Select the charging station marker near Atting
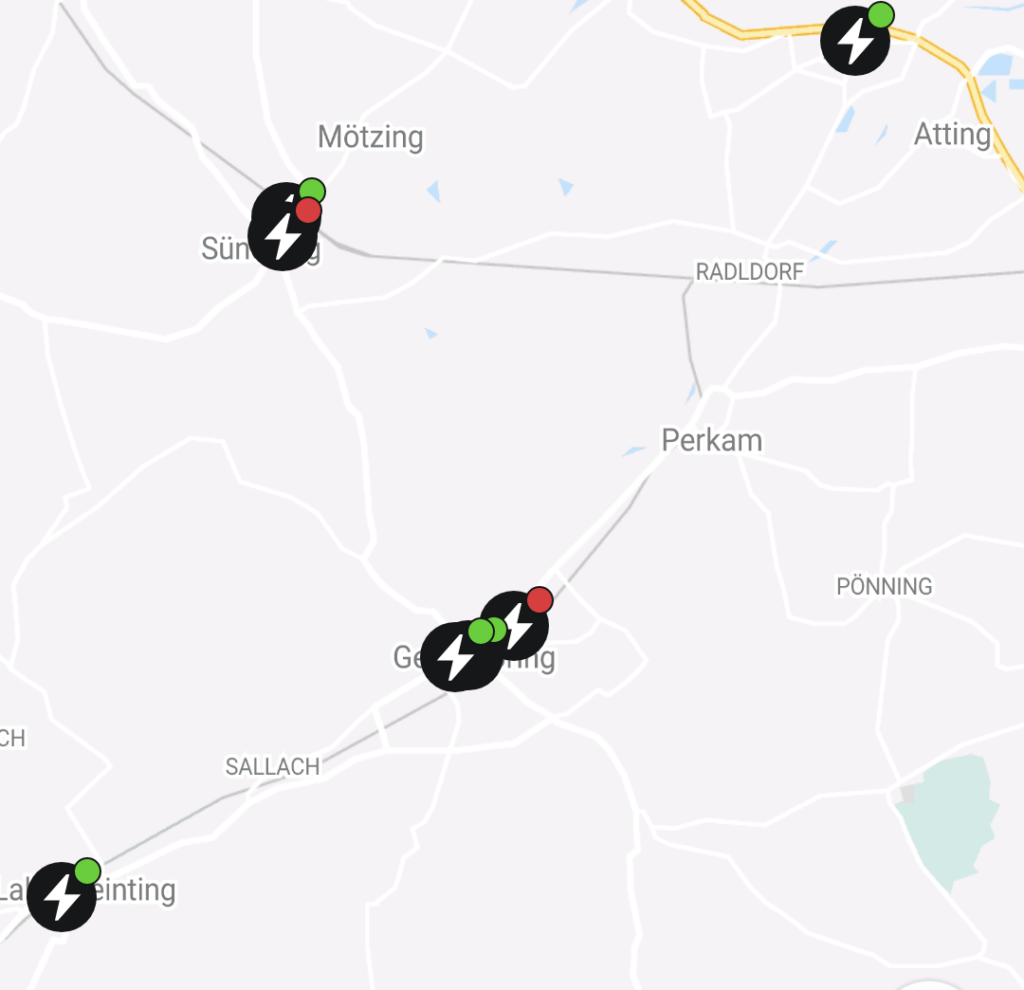This screenshot has height=990, width=1024. (x=855, y=40)
